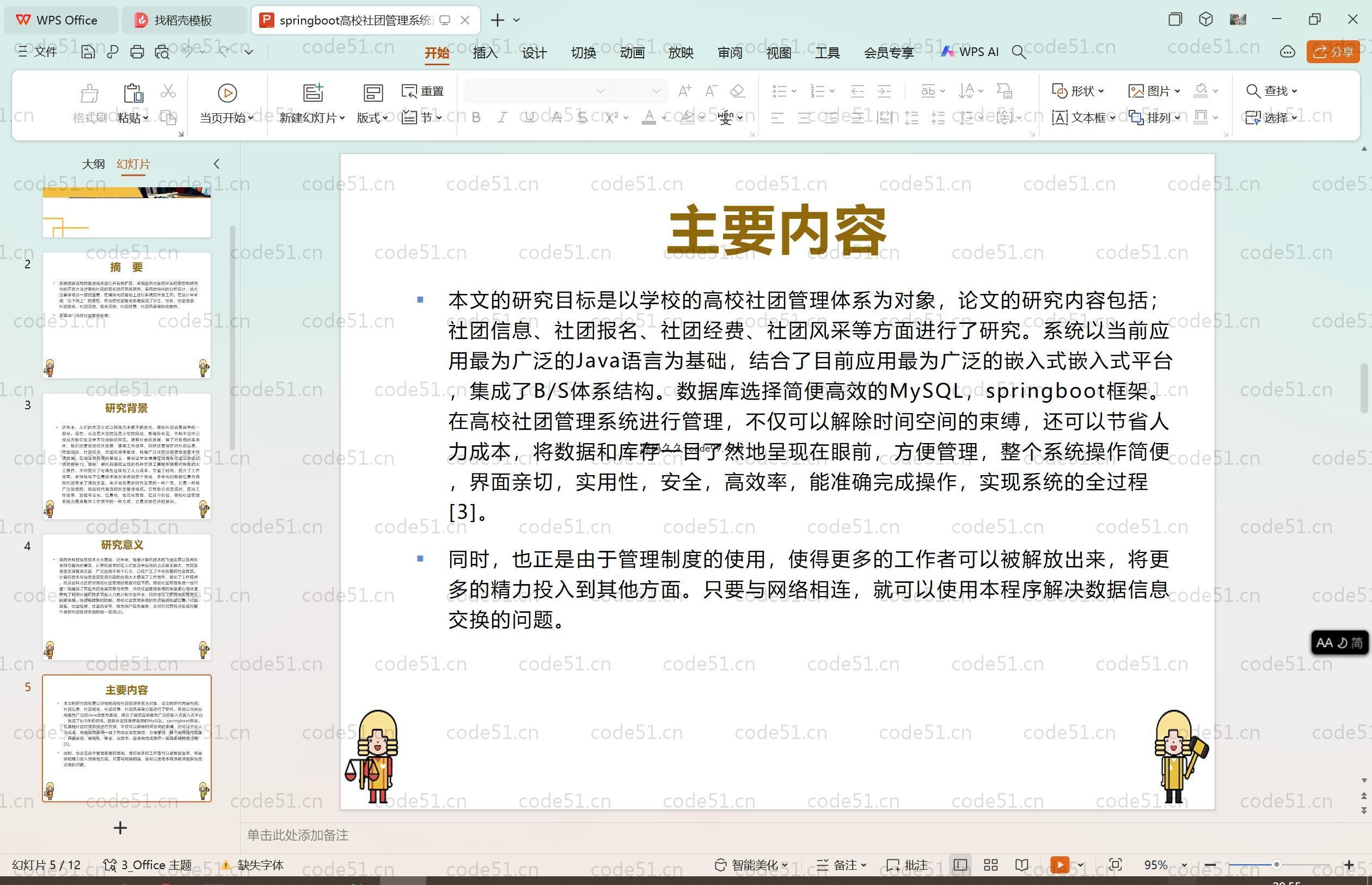Open the Design (设计) ribbon tab
Image resolution: width=1372 pixels, height=885 pixels.
click(x=534, y=53)
